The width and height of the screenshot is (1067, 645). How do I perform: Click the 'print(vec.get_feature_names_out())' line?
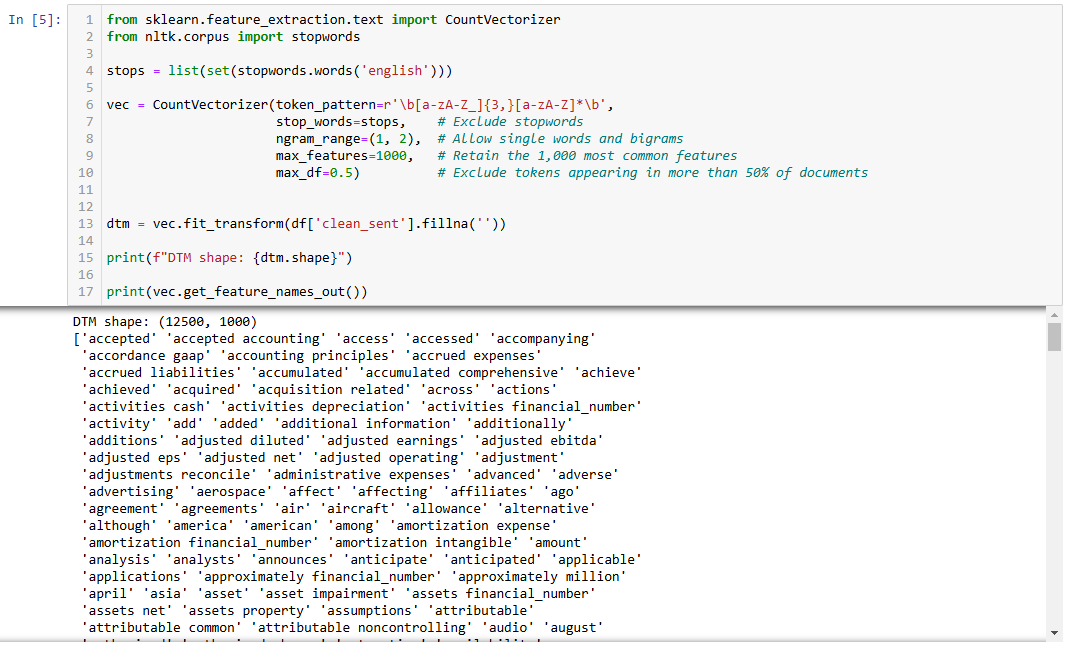click(x=237, y=292)
